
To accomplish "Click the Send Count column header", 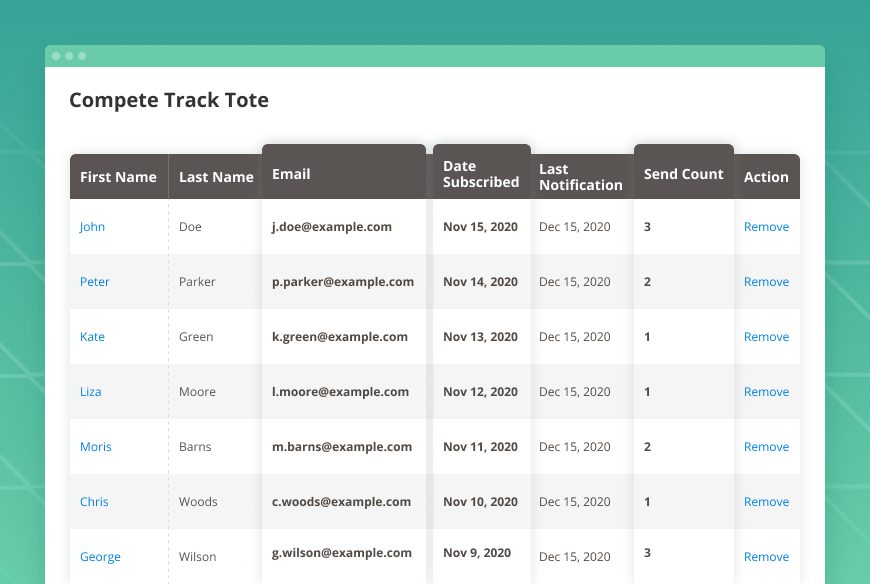I will tap(683, 174).
